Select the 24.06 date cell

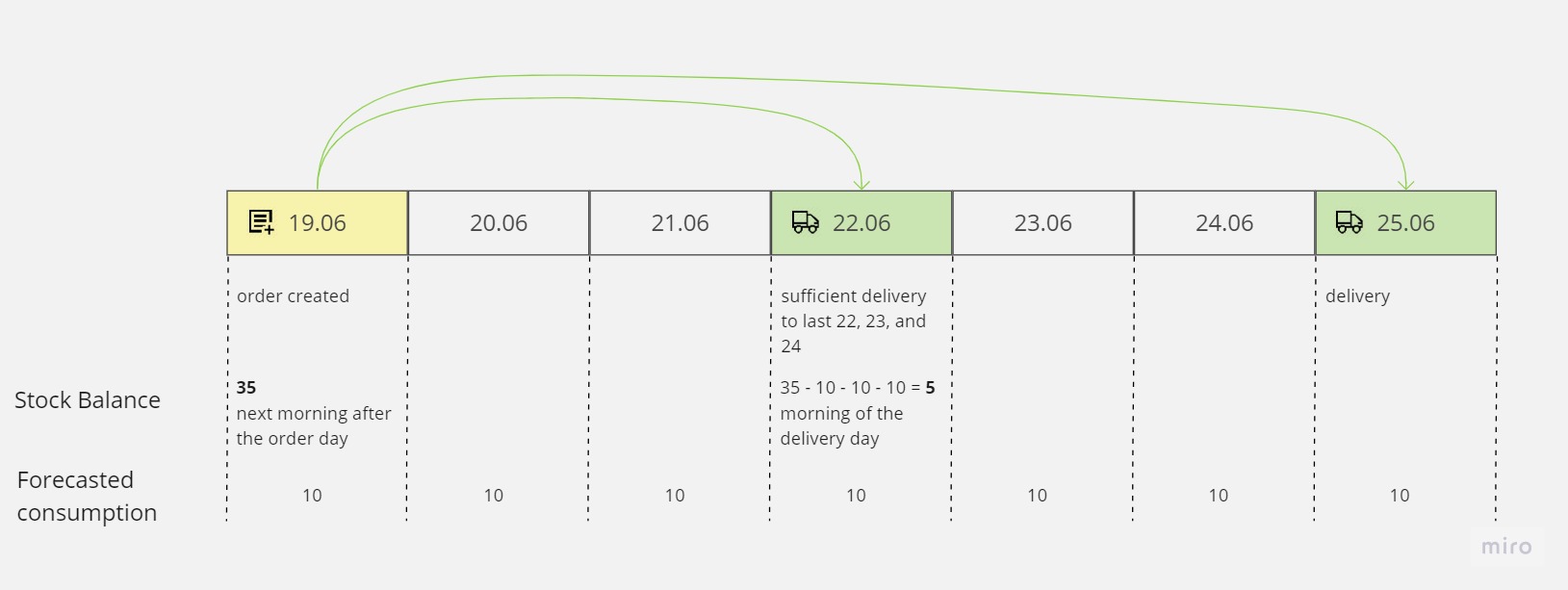[1224, 223]
